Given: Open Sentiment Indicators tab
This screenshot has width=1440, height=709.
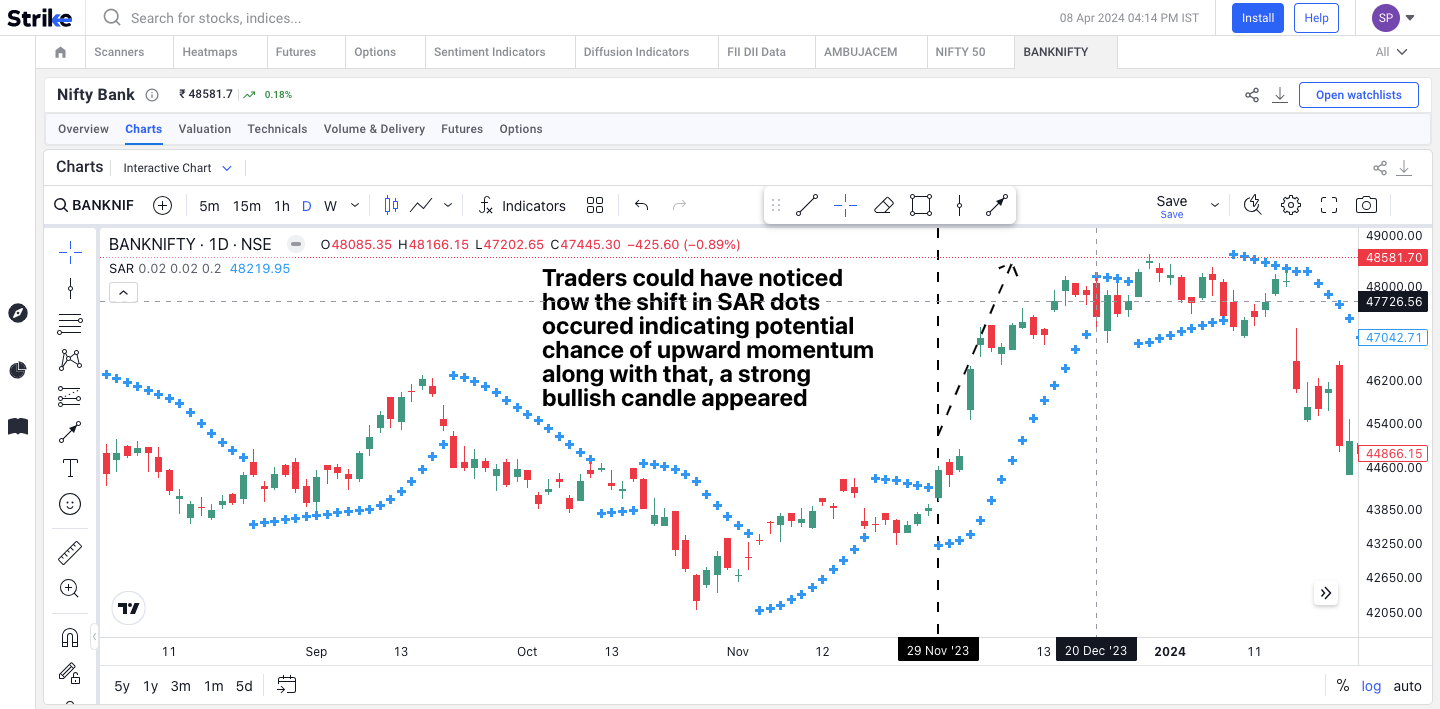Looking at the screenshot, I should (x=490, y=52).
